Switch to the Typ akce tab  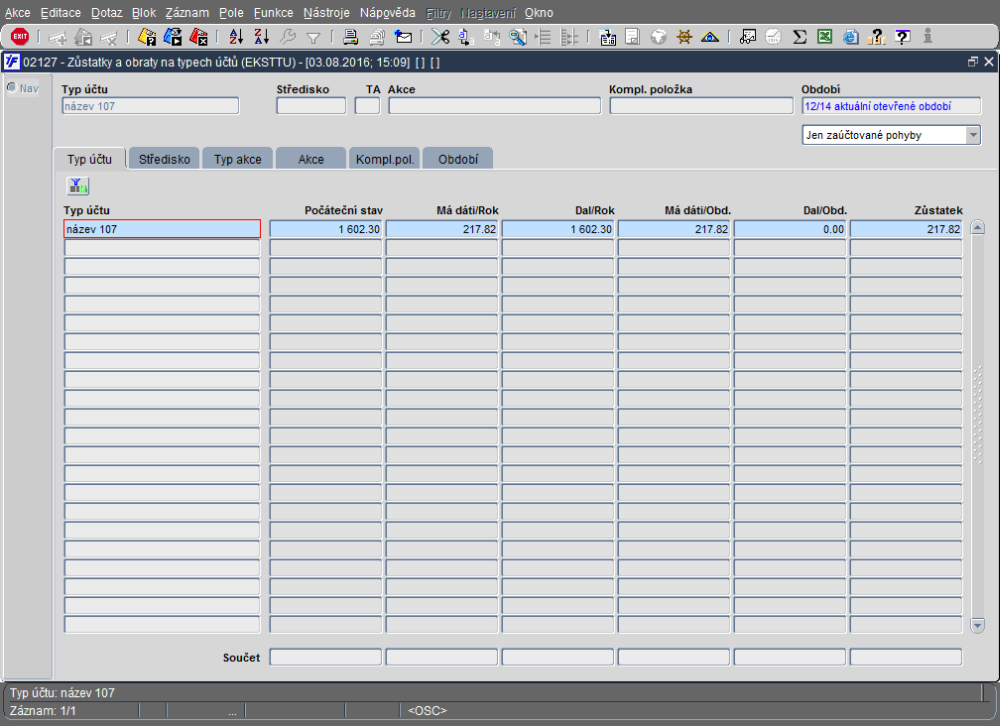click(238, 159)
